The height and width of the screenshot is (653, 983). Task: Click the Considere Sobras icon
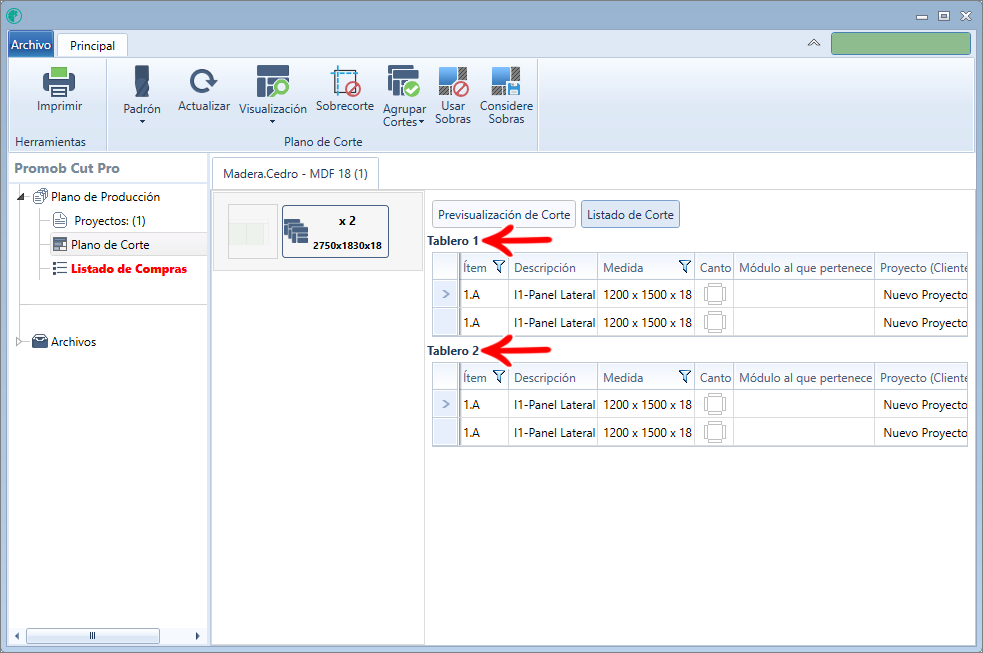click(506, 81)
